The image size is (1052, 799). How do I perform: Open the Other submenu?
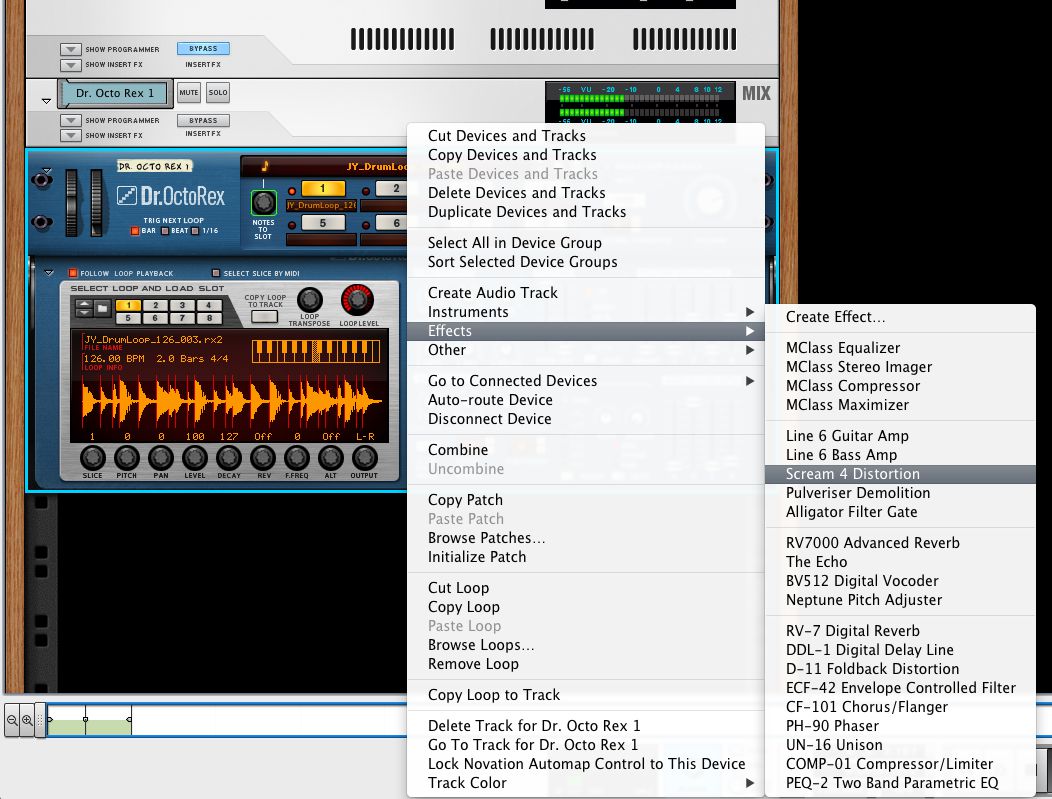point(586,350)
